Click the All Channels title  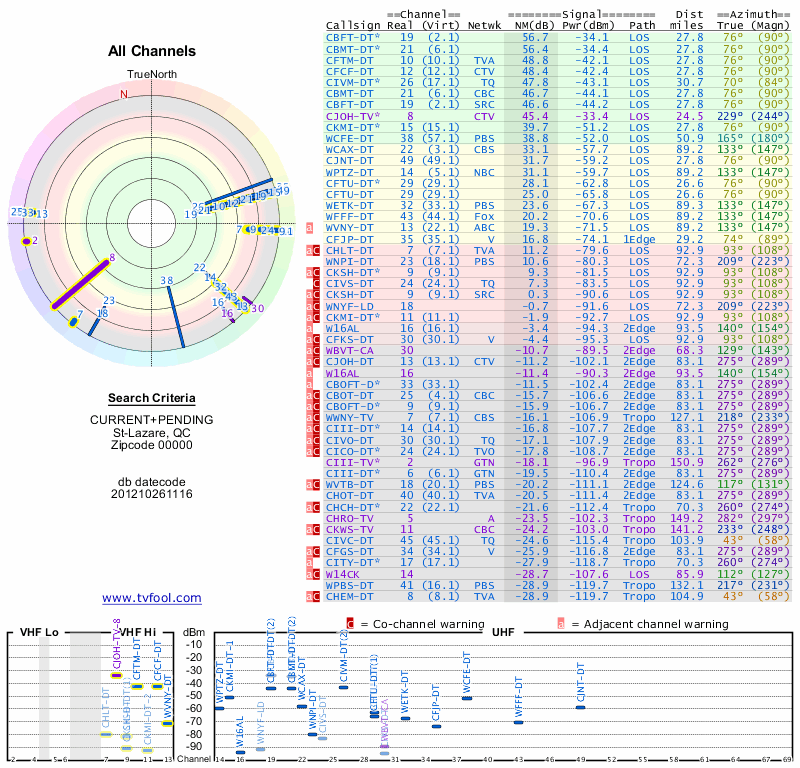tap(152, 51)
